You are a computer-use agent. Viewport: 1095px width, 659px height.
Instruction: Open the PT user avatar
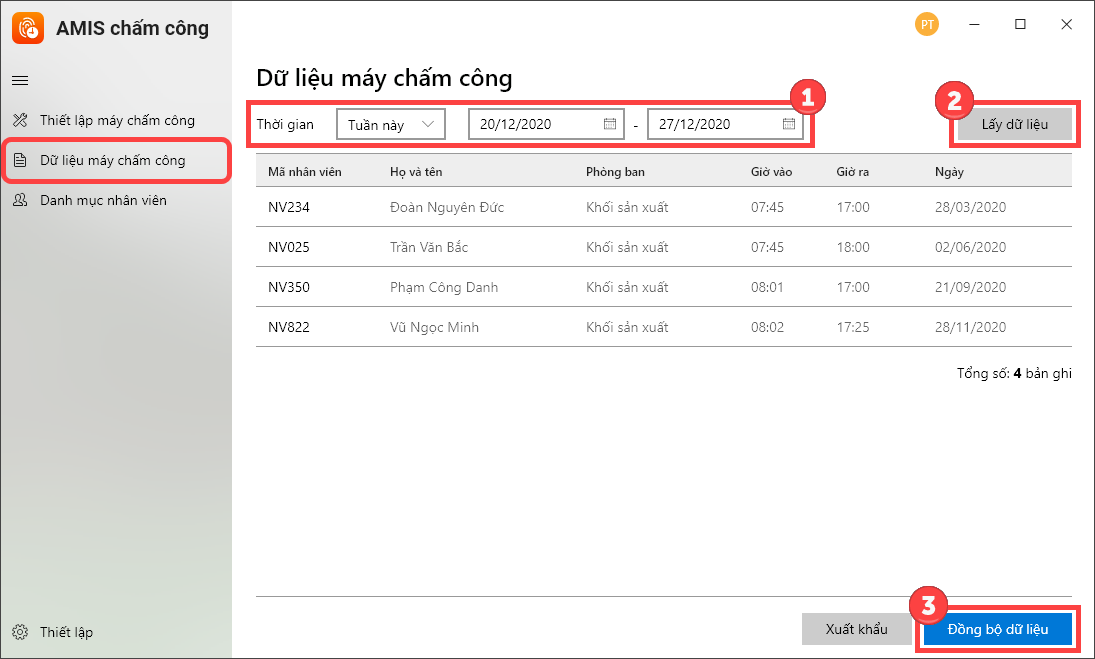pos(927,24)
